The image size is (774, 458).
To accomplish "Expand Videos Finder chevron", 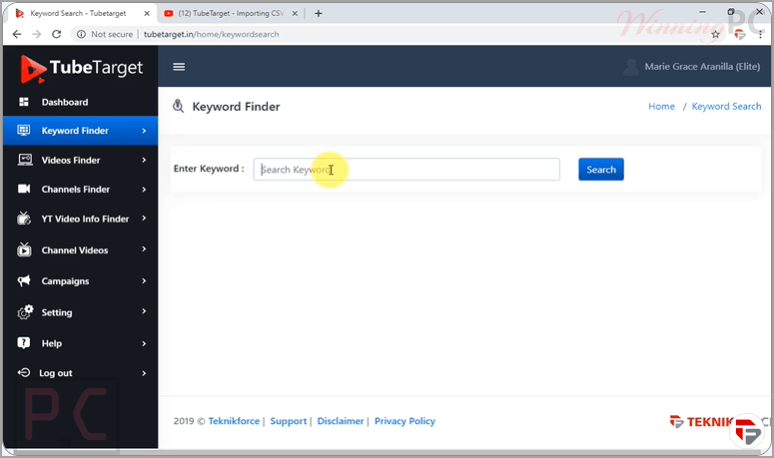I will (x=144, y=160).
